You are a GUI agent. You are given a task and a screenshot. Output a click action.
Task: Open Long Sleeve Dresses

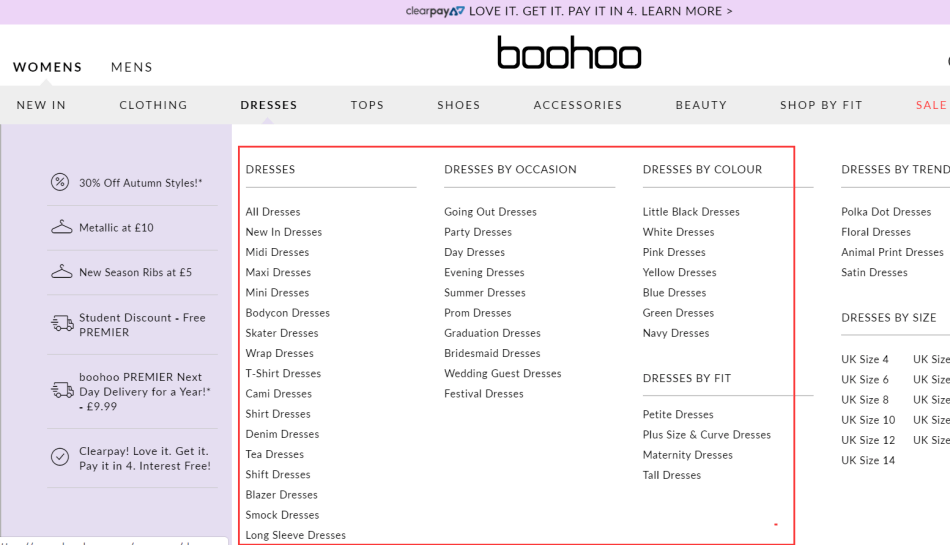[x=295, y=535]
